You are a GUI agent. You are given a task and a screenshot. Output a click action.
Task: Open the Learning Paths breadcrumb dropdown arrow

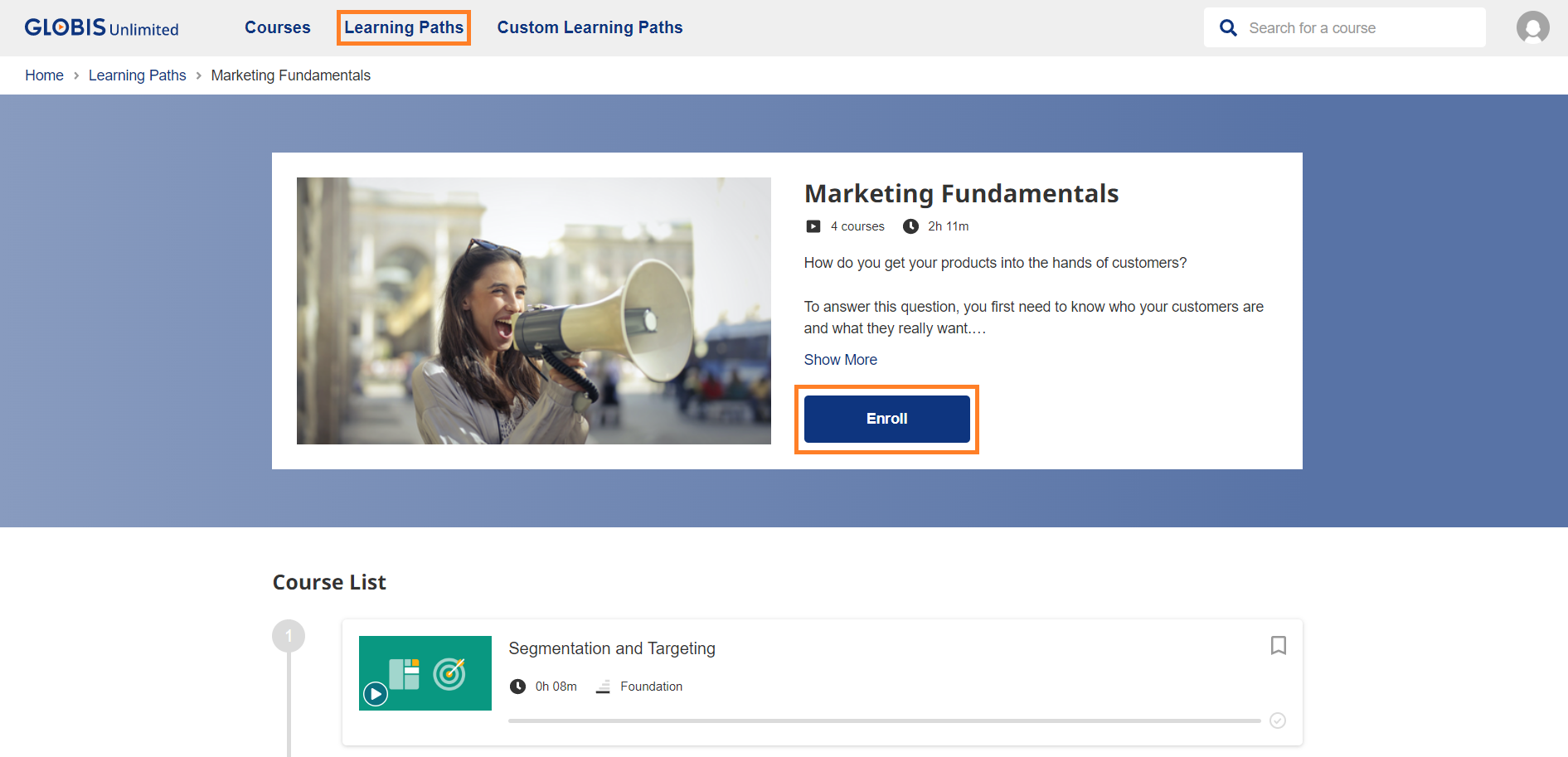[x=199, y=75]
